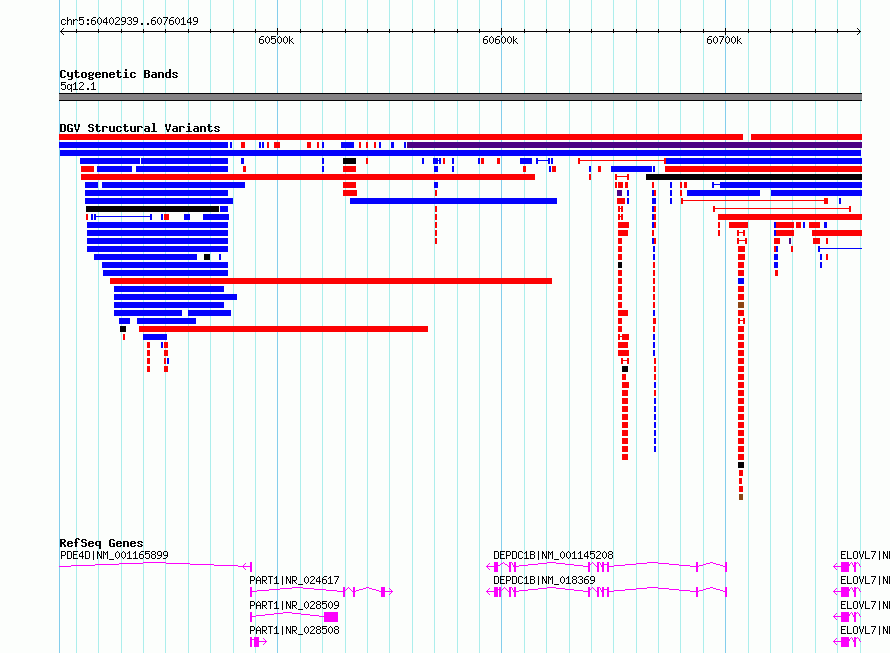Select the long black variant bar at right
Viewport: 890px width, 653px height.
[754, 177]
